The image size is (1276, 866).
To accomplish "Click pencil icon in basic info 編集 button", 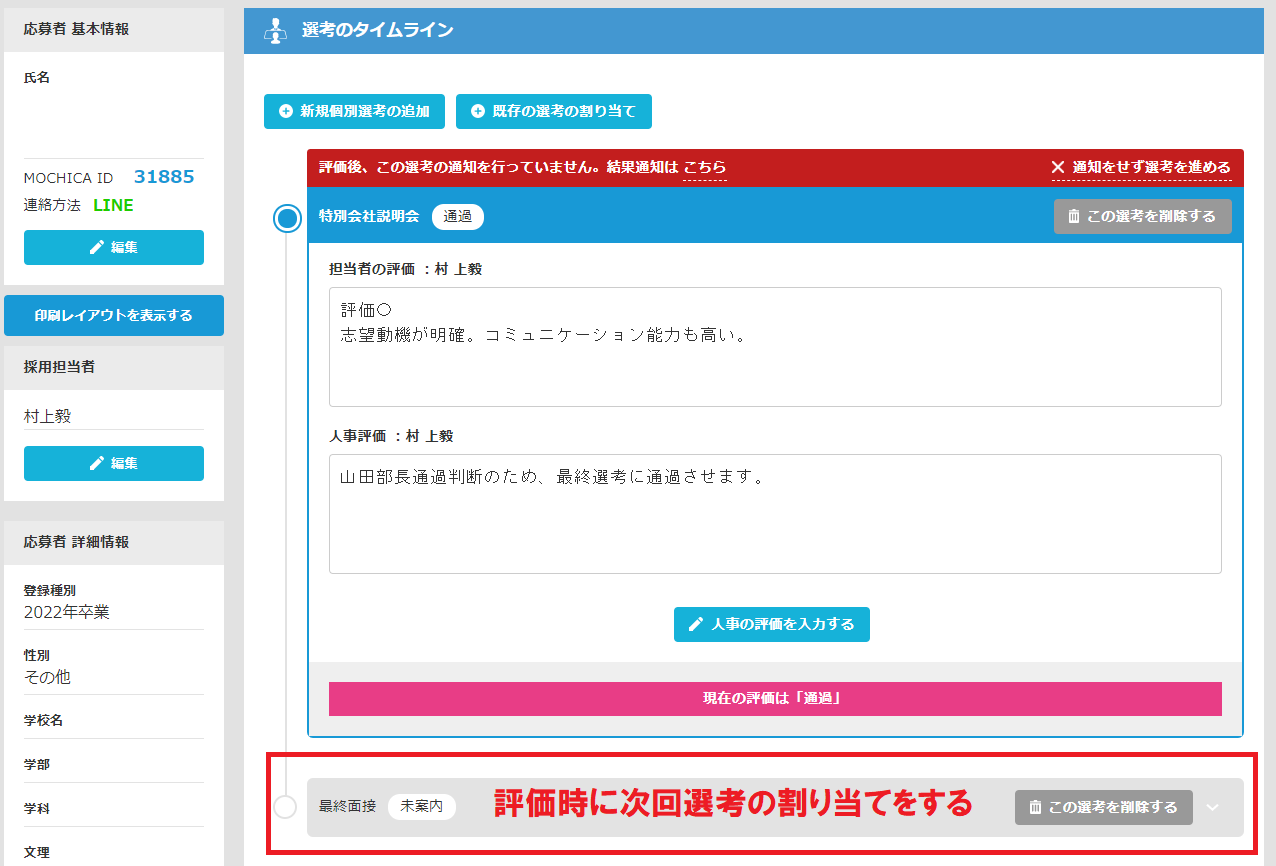I will coord(97,248).
